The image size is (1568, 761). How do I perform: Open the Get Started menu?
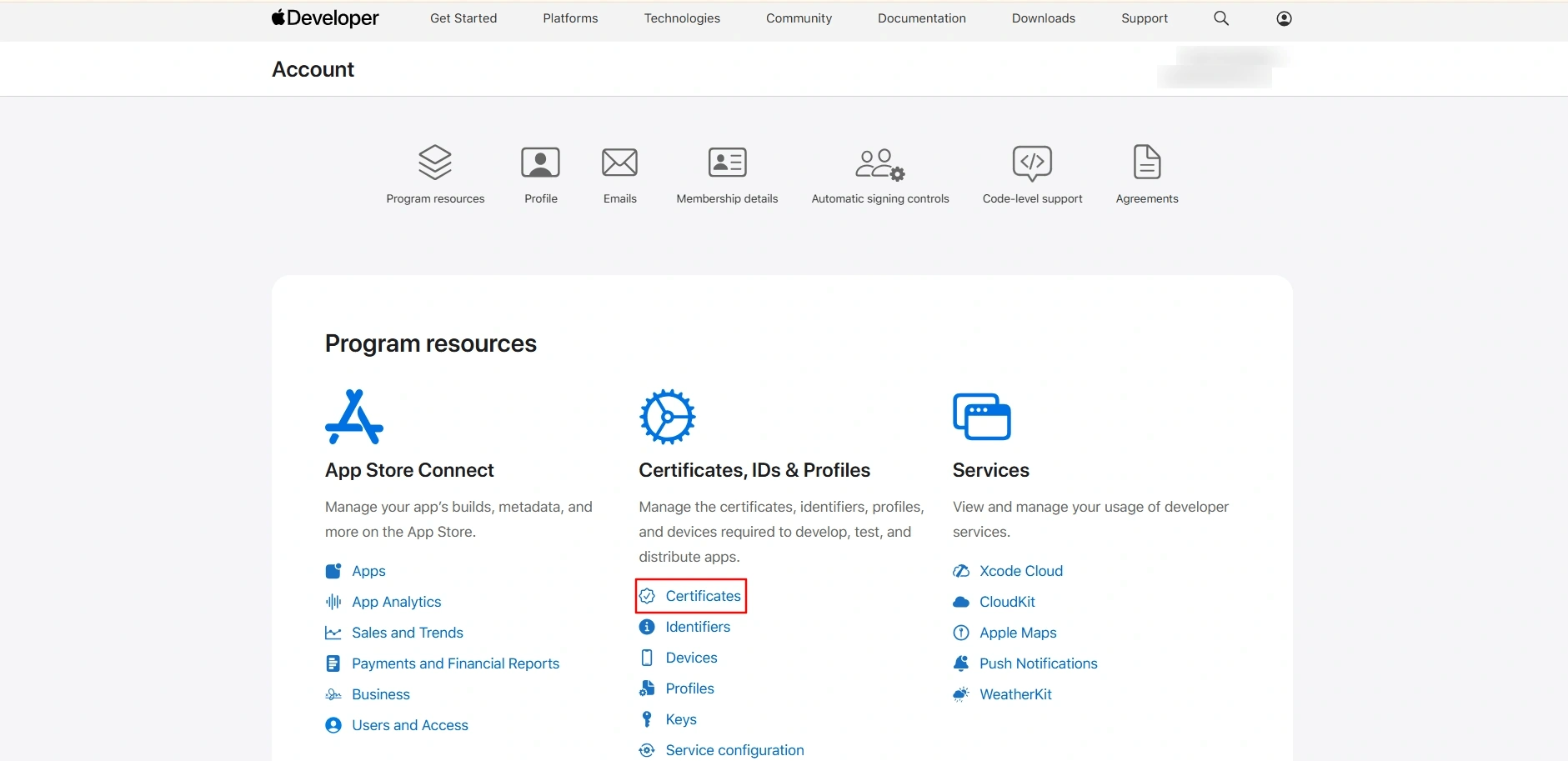point(463,18)
